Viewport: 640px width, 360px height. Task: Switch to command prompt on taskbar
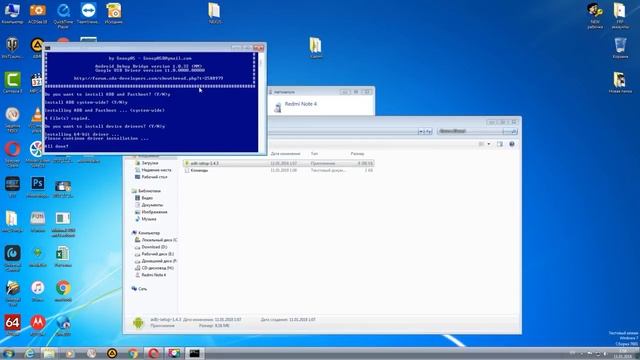point(195,353)
